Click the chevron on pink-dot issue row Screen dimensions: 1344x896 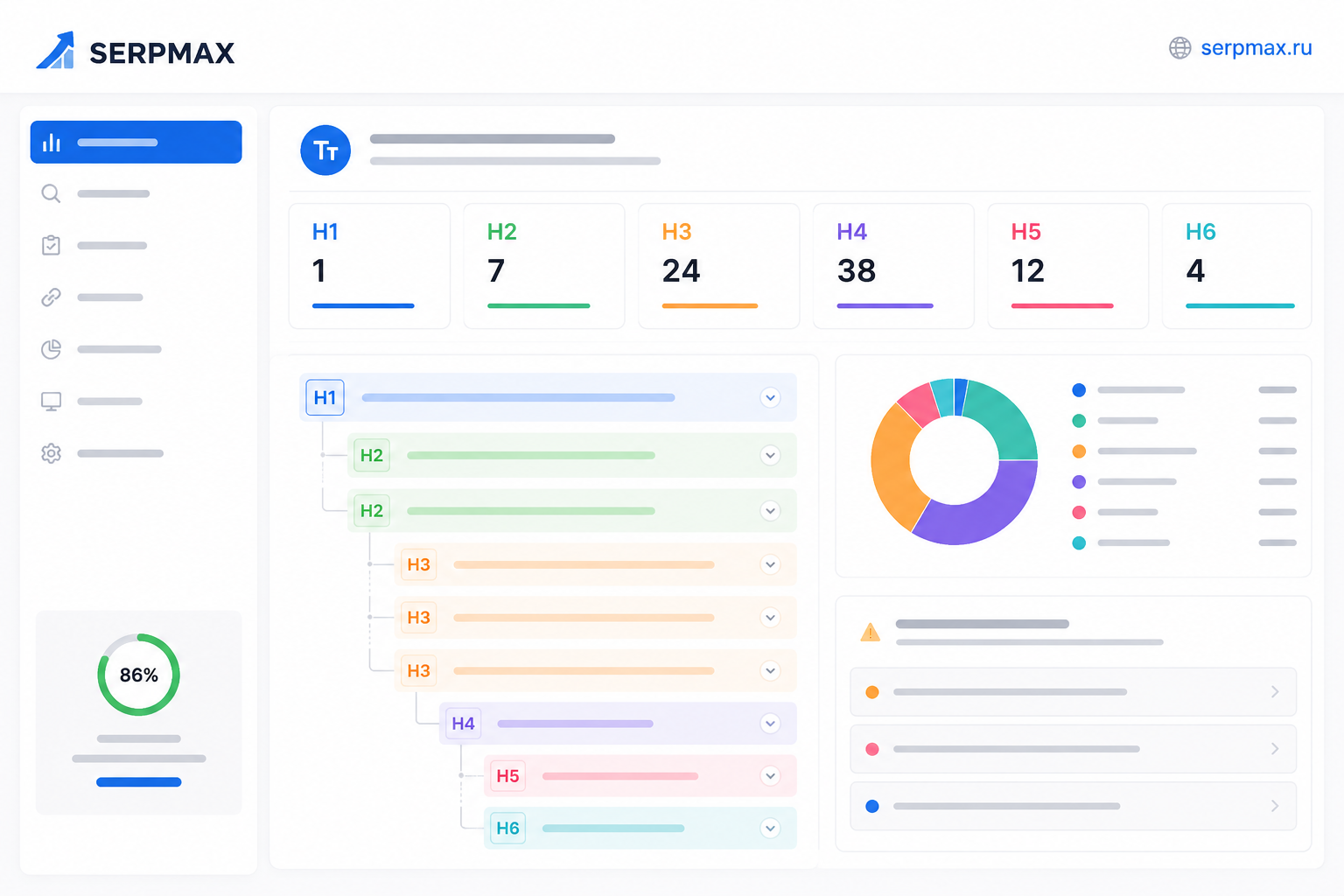pos(1275,749)
